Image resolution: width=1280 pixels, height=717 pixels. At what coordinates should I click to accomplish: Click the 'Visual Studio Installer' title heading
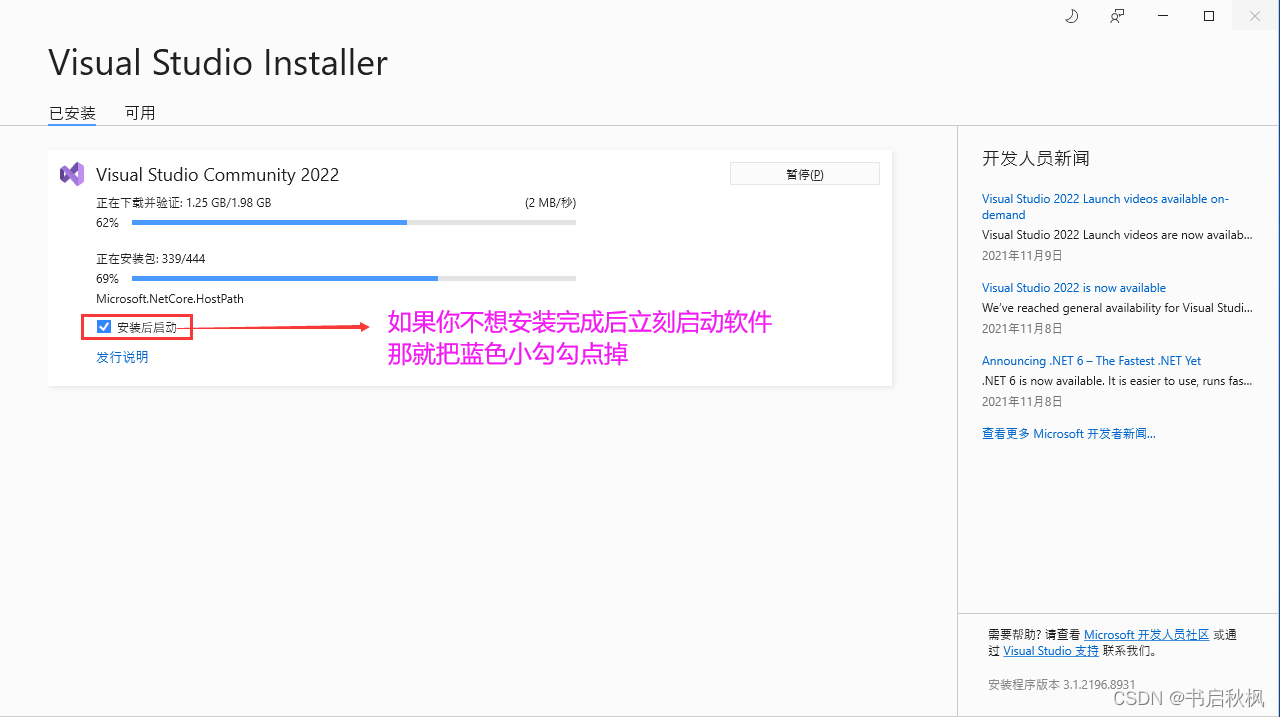click(218, 63)
